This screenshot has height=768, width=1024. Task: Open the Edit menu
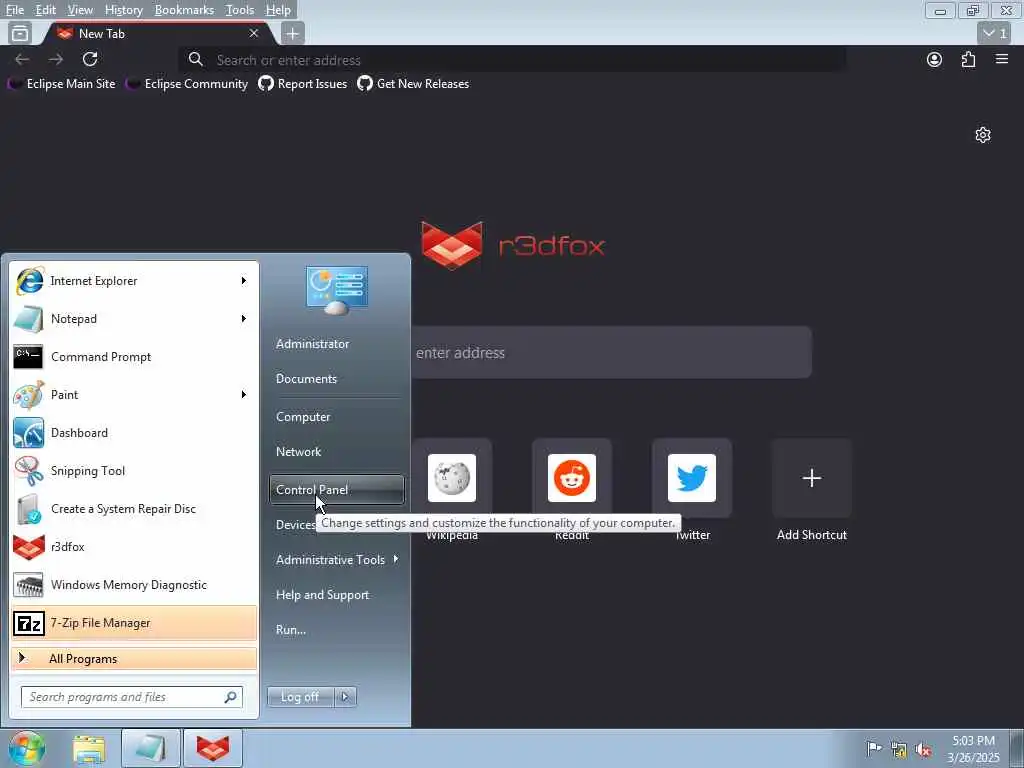click(x=45, y=10)
